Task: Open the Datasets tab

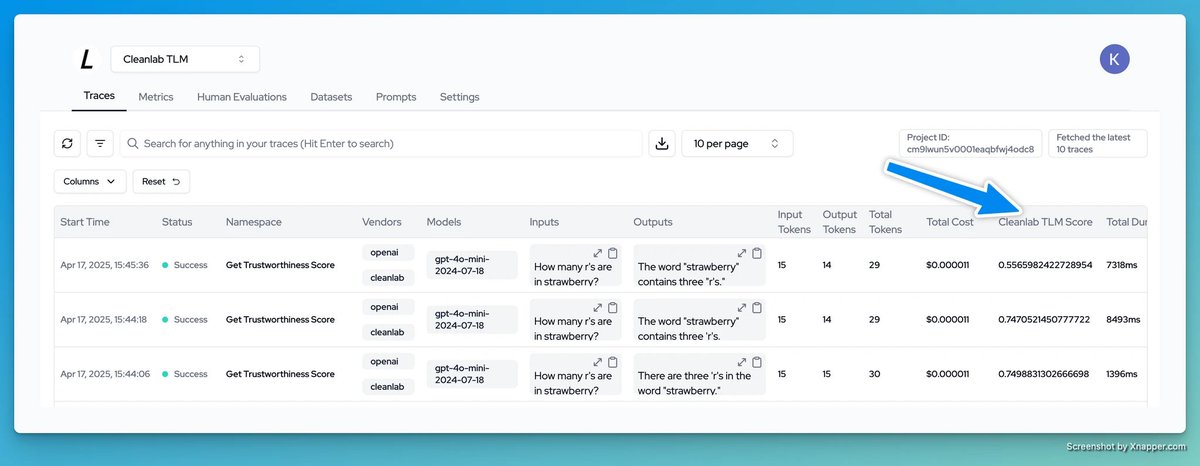Action: click(x=331, y=97)
